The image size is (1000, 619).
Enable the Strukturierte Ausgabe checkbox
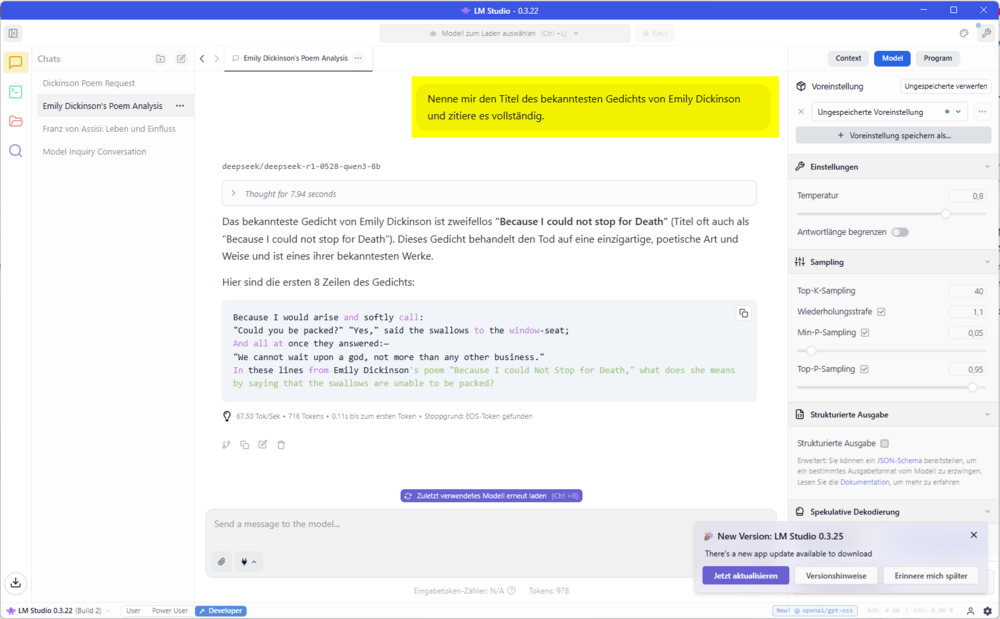[x=885, y=443]
